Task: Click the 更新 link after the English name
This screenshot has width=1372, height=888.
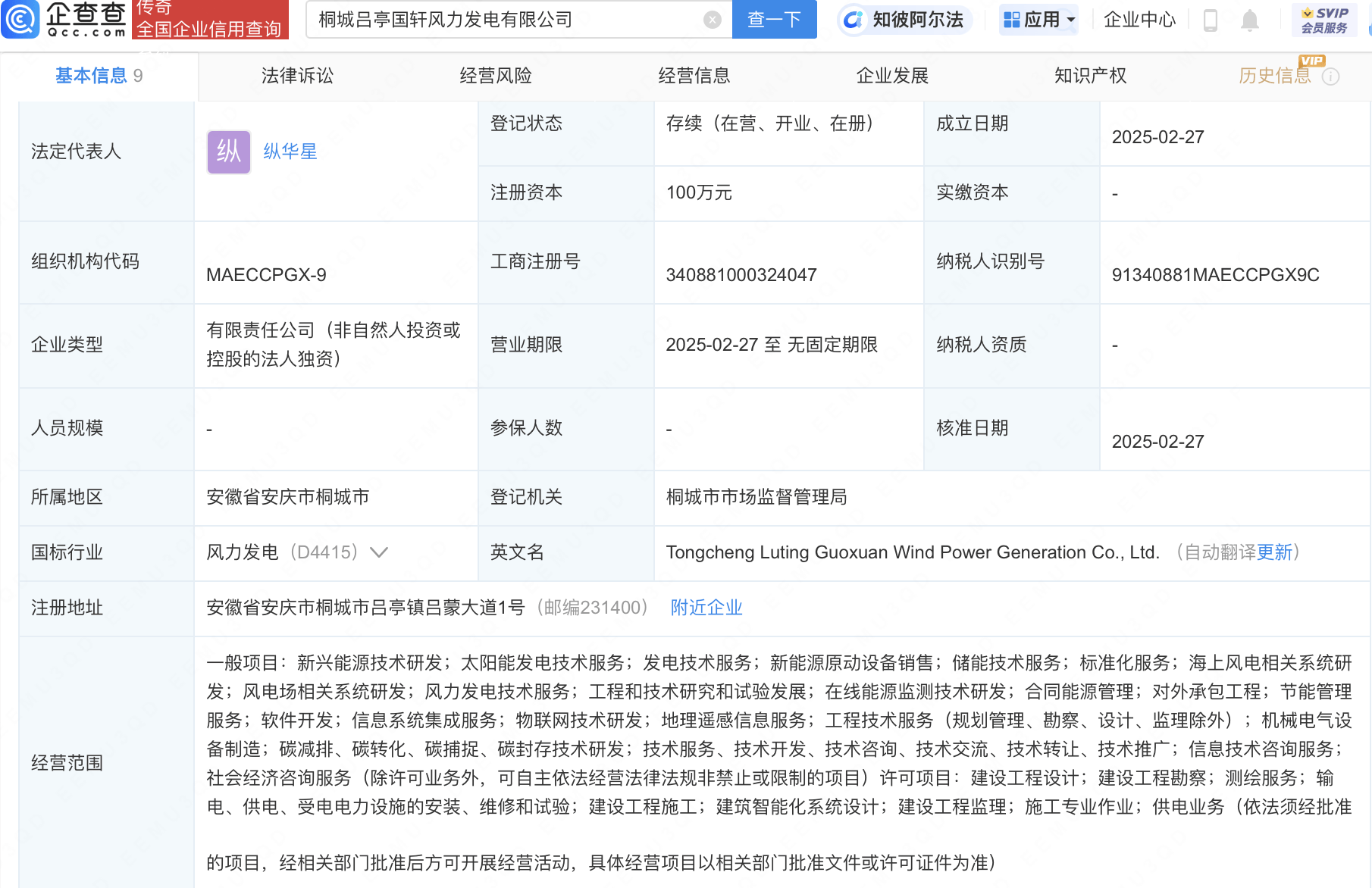Action: pyautogui.click(x=1274, y=552)
